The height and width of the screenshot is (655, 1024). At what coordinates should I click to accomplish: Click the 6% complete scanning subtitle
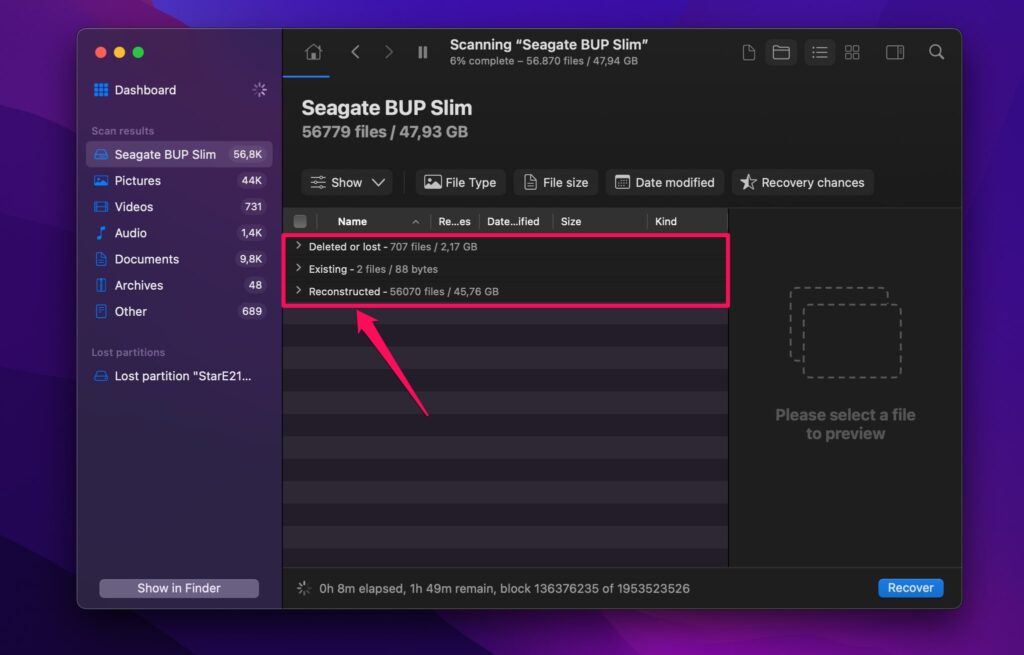(544, 61)
